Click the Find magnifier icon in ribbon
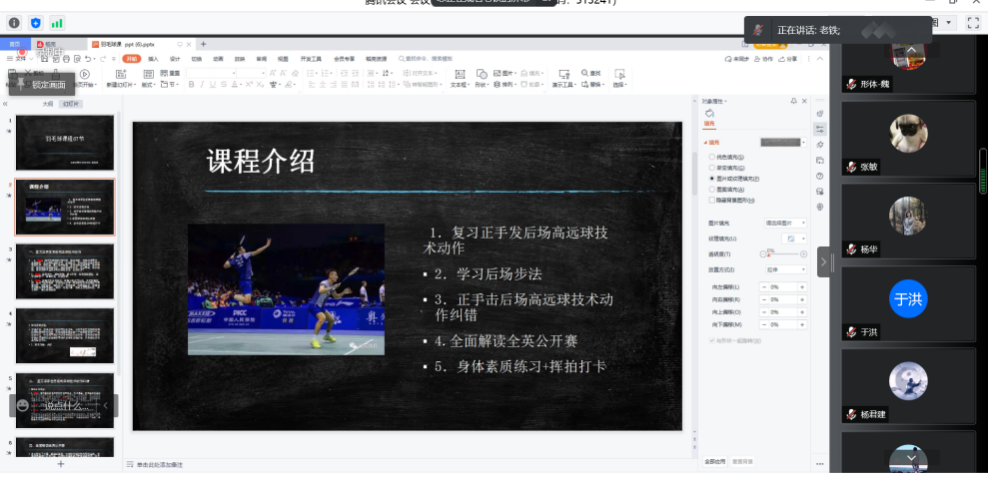The height and width of the screenshot is (477, 988). pyautogui.click(x=586, y=74)
